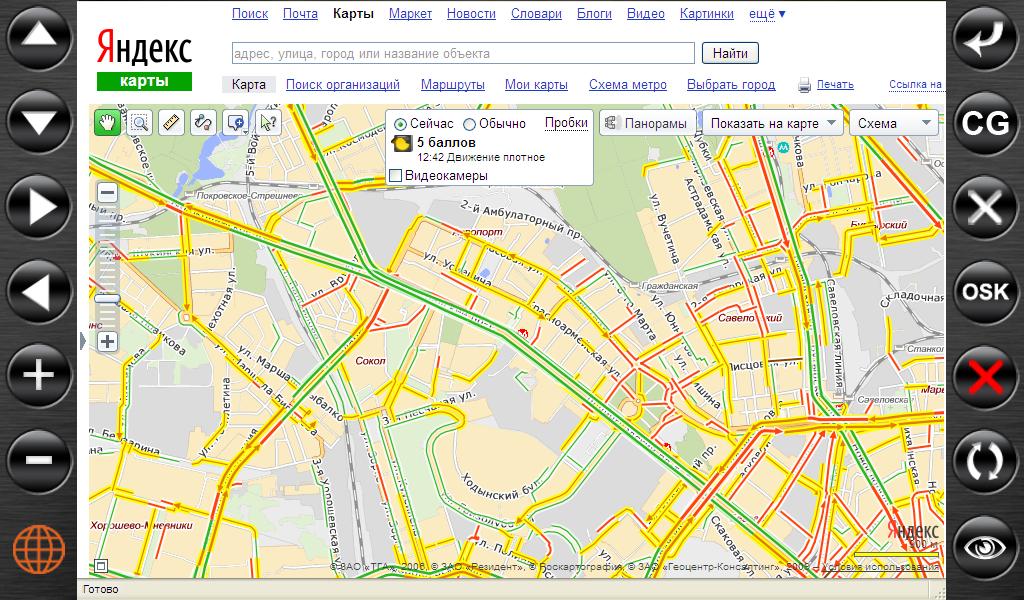Click the Ссылка на link

(x=915, y=84)
